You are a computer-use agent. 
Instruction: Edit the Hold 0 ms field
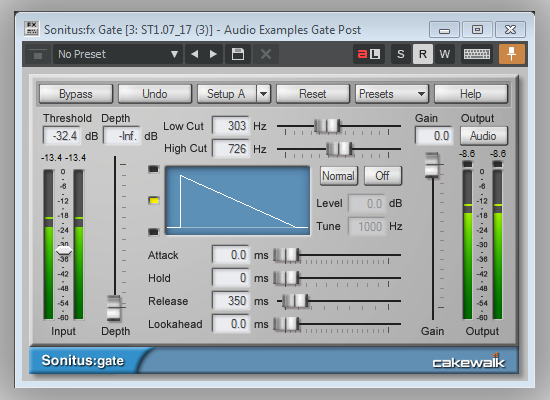(x=231, y=278)
